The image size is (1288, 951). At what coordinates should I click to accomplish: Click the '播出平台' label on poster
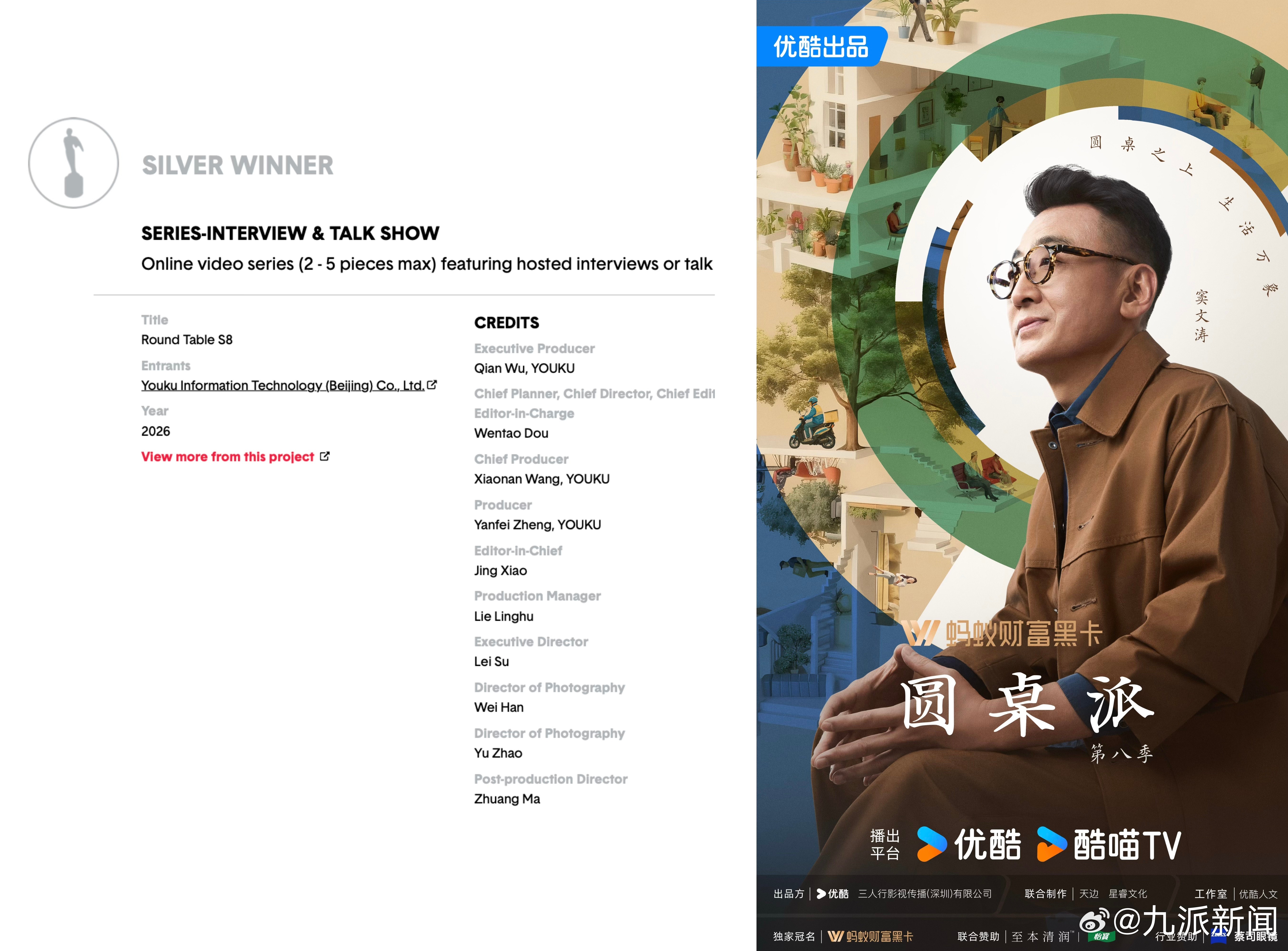[885, 844]
